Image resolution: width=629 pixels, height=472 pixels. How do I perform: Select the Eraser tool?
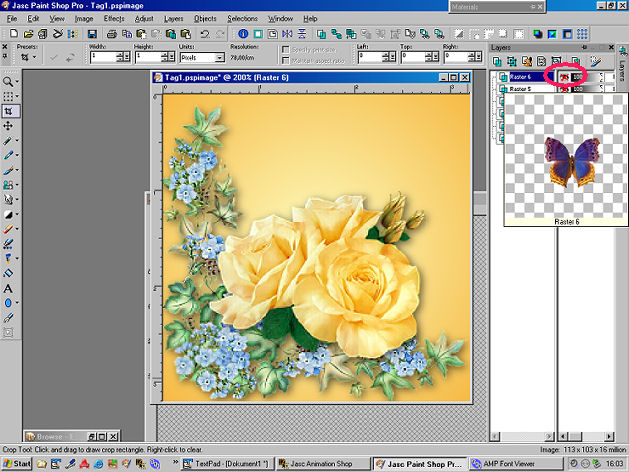pos(8,229)
